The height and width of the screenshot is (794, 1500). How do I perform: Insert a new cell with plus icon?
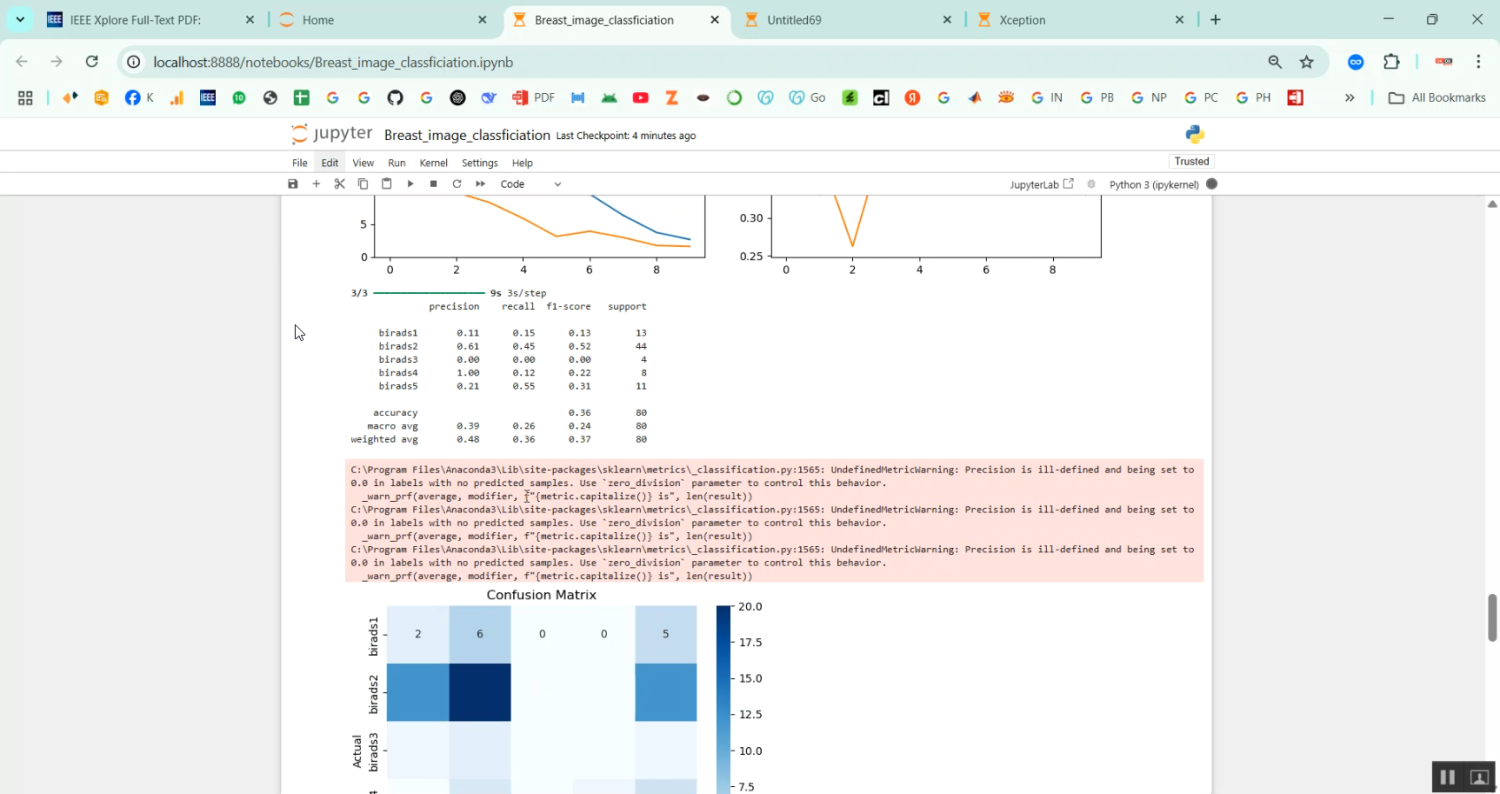[x=316, y=184]
